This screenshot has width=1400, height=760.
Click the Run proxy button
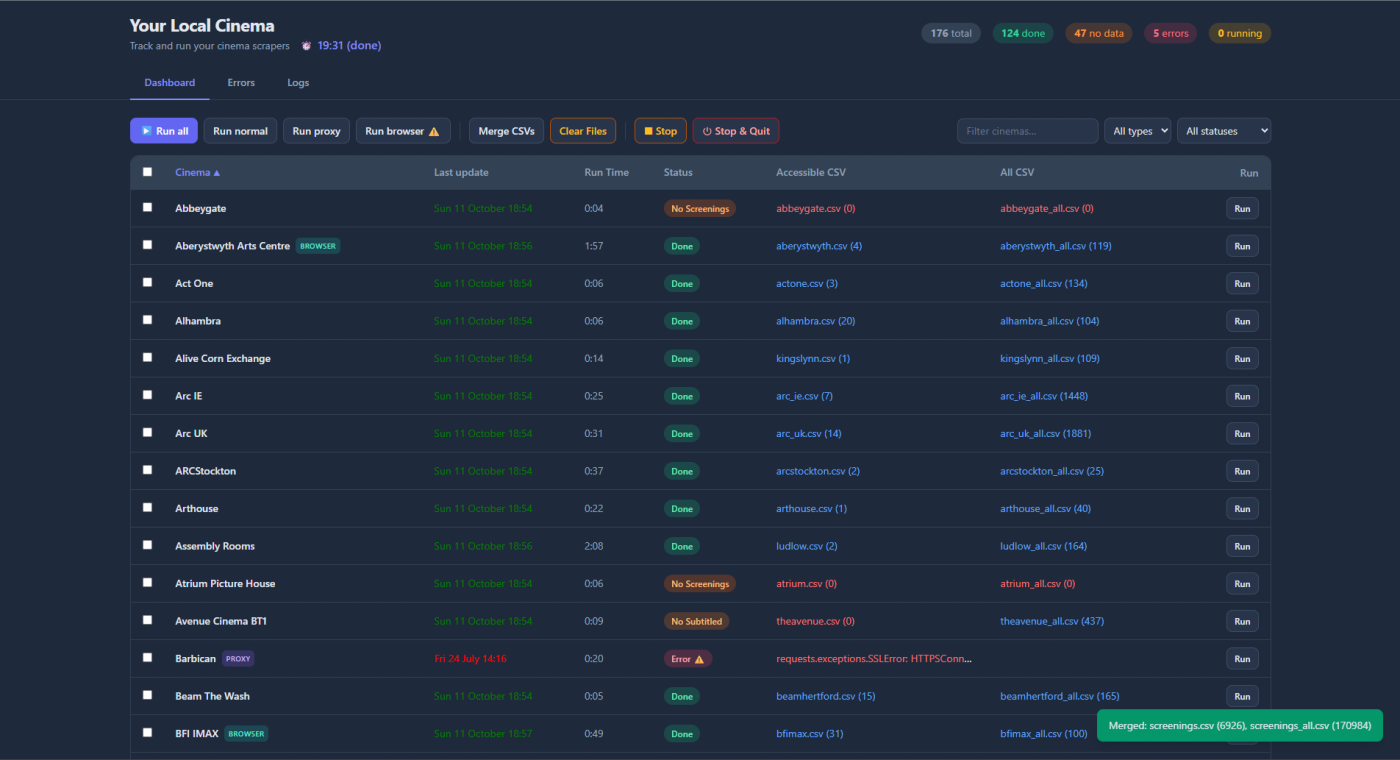[317, 131]
